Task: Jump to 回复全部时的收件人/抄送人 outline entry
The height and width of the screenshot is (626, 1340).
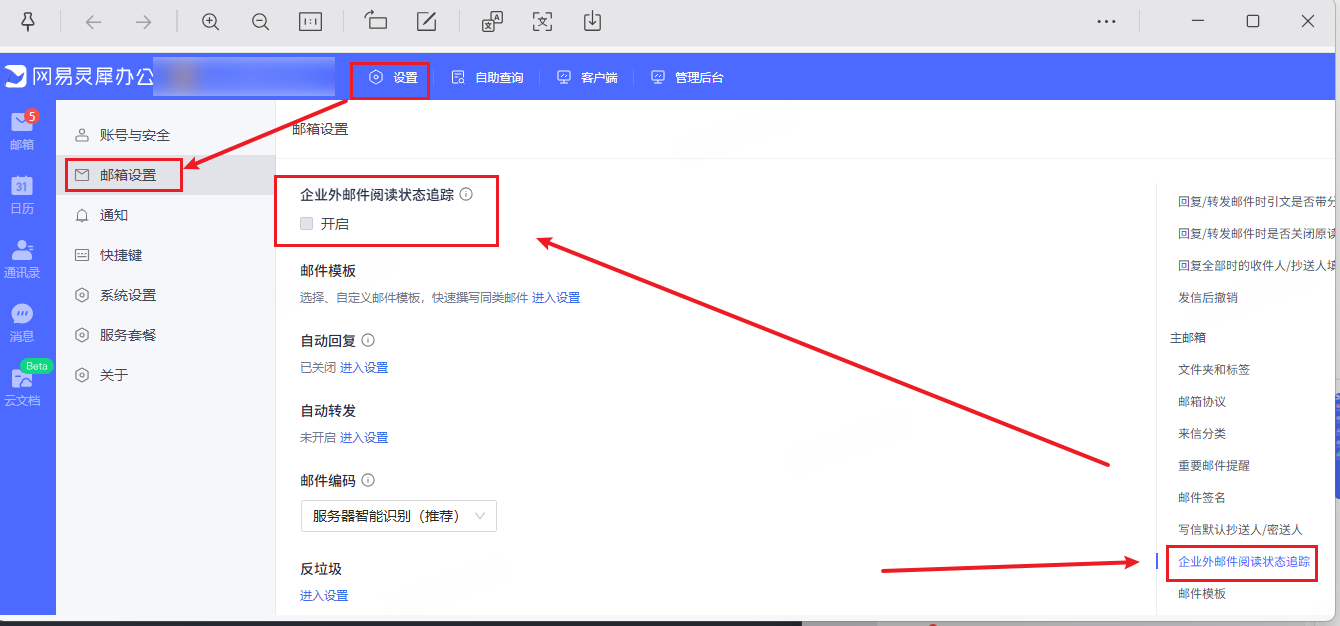Action: click(1258, 266)
